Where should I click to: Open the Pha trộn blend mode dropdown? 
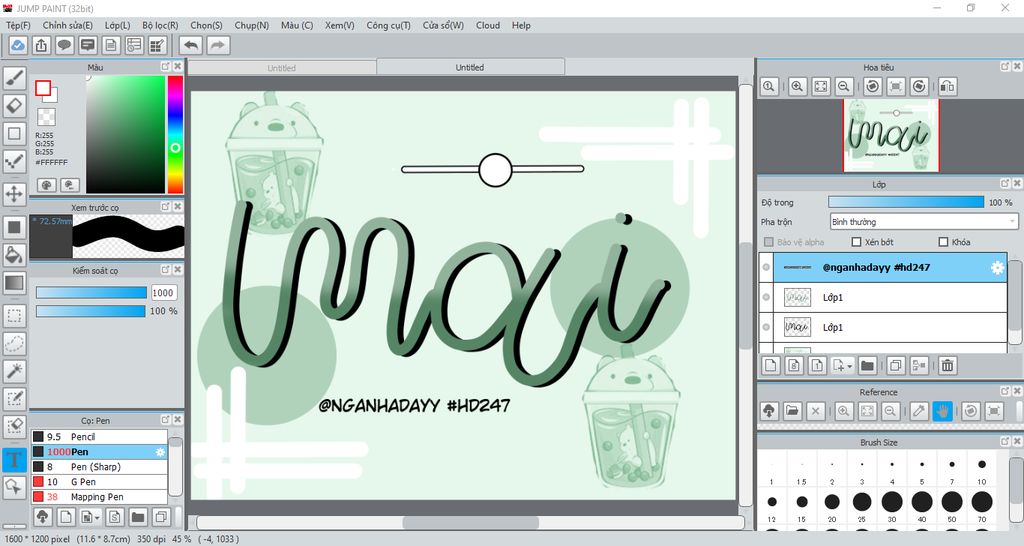(923, 222)
